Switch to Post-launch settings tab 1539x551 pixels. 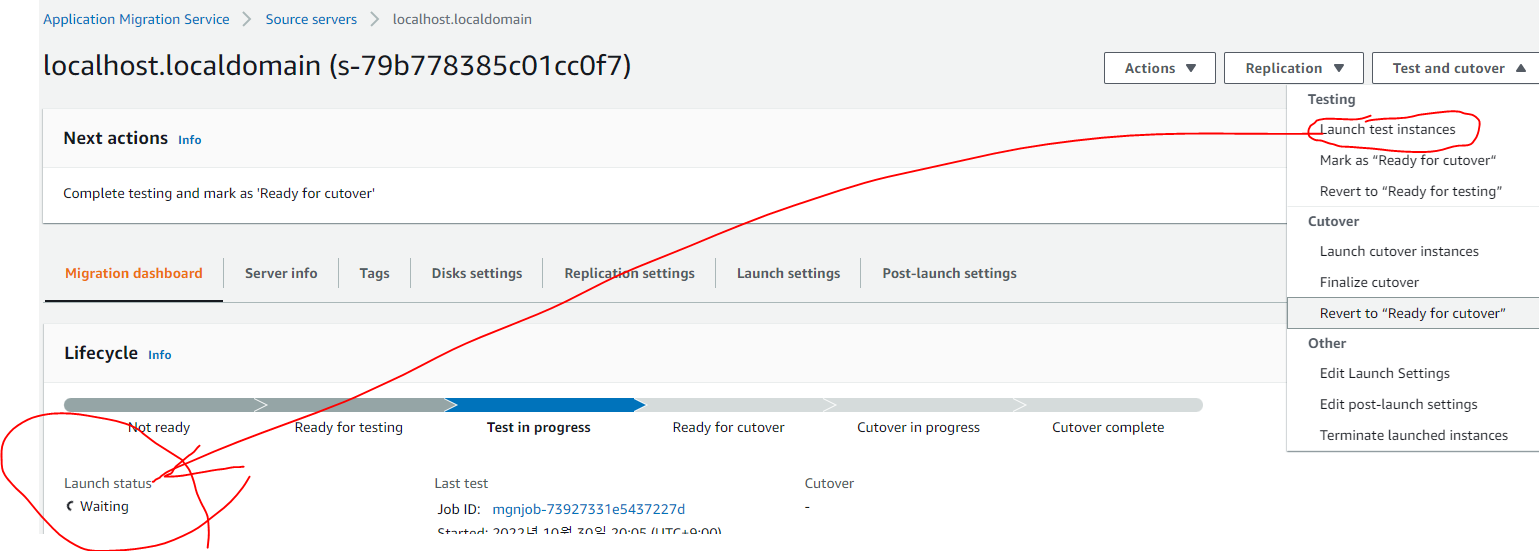[949, 273]
